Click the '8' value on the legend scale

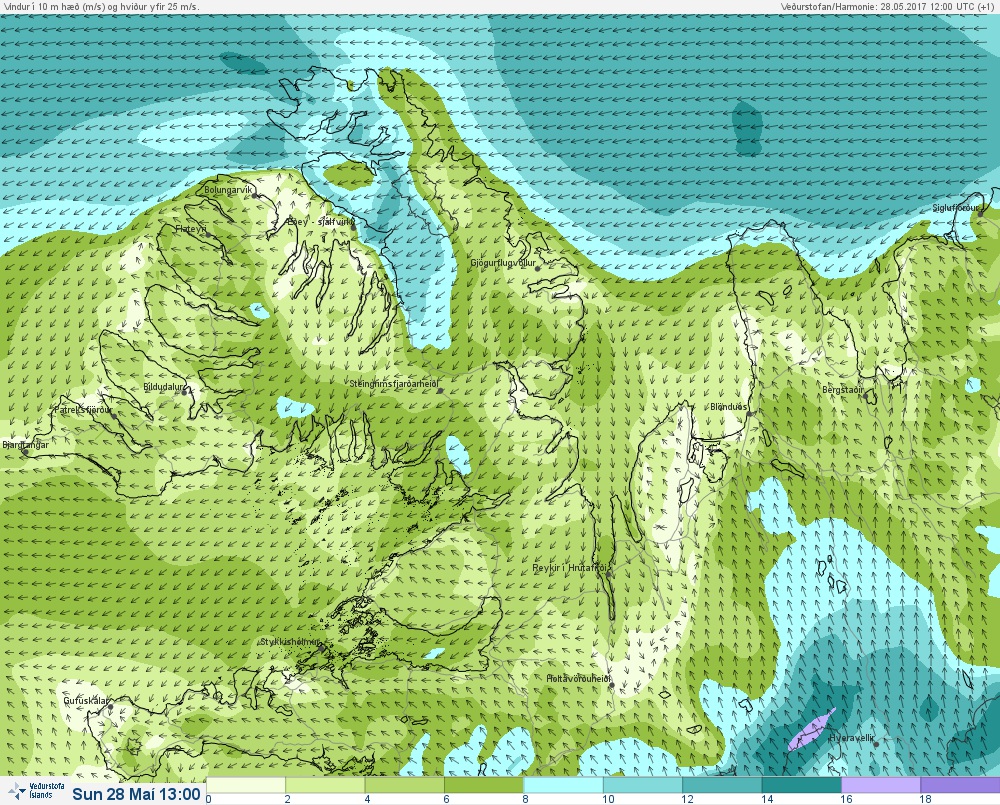point(525,799)
